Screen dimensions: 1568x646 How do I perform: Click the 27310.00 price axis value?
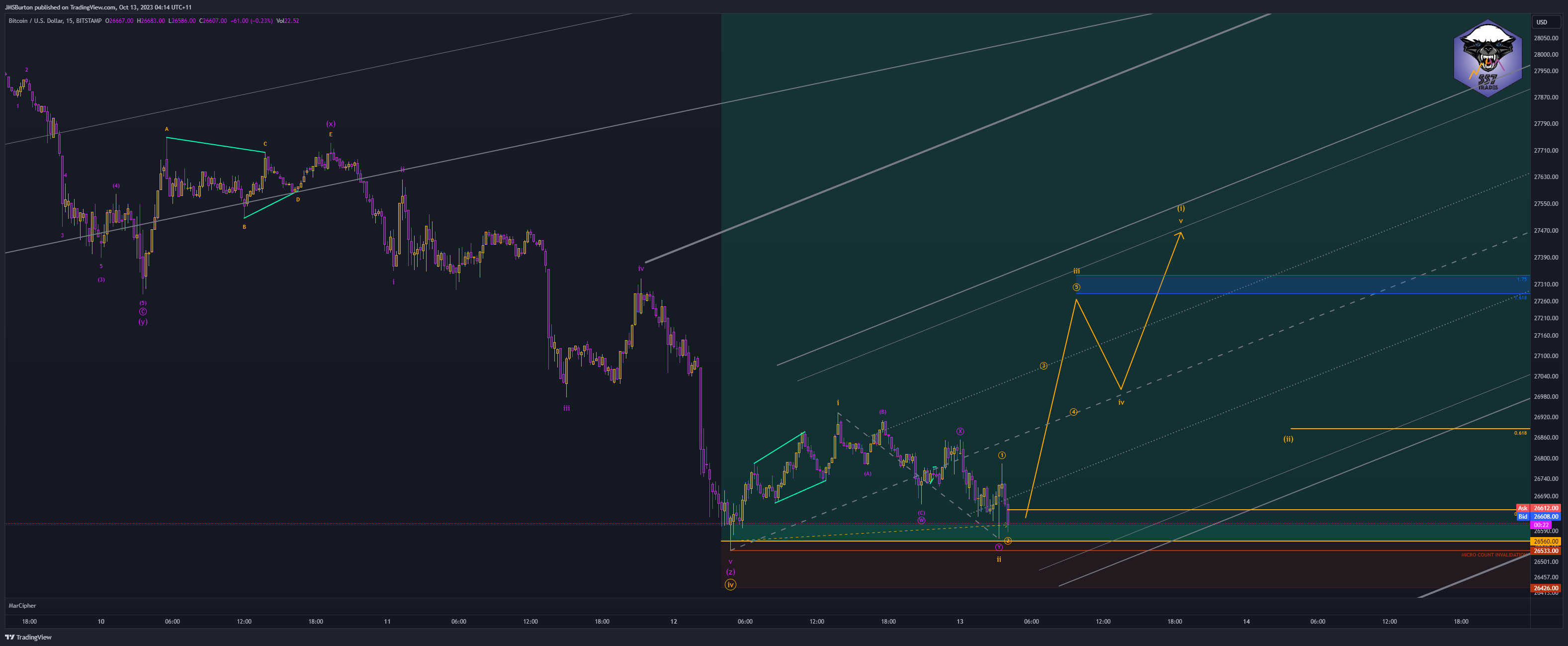(x=1546, y=284)
